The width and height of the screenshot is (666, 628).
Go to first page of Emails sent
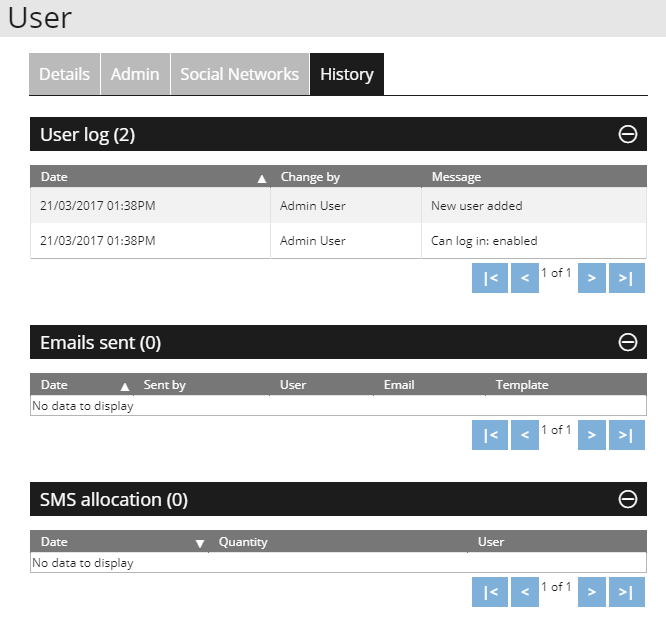(x=490, y=435)
